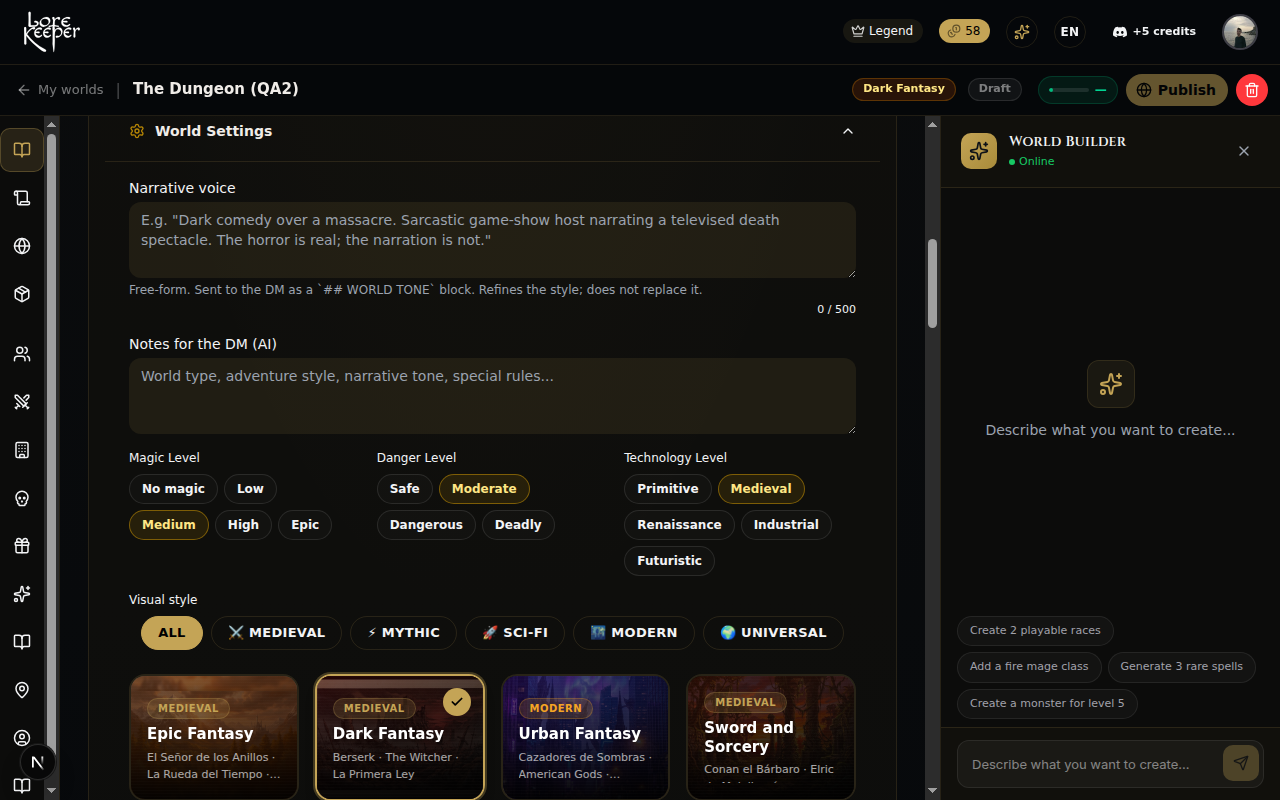Filter visual styles by UNIVERSAL

[773, 633]
